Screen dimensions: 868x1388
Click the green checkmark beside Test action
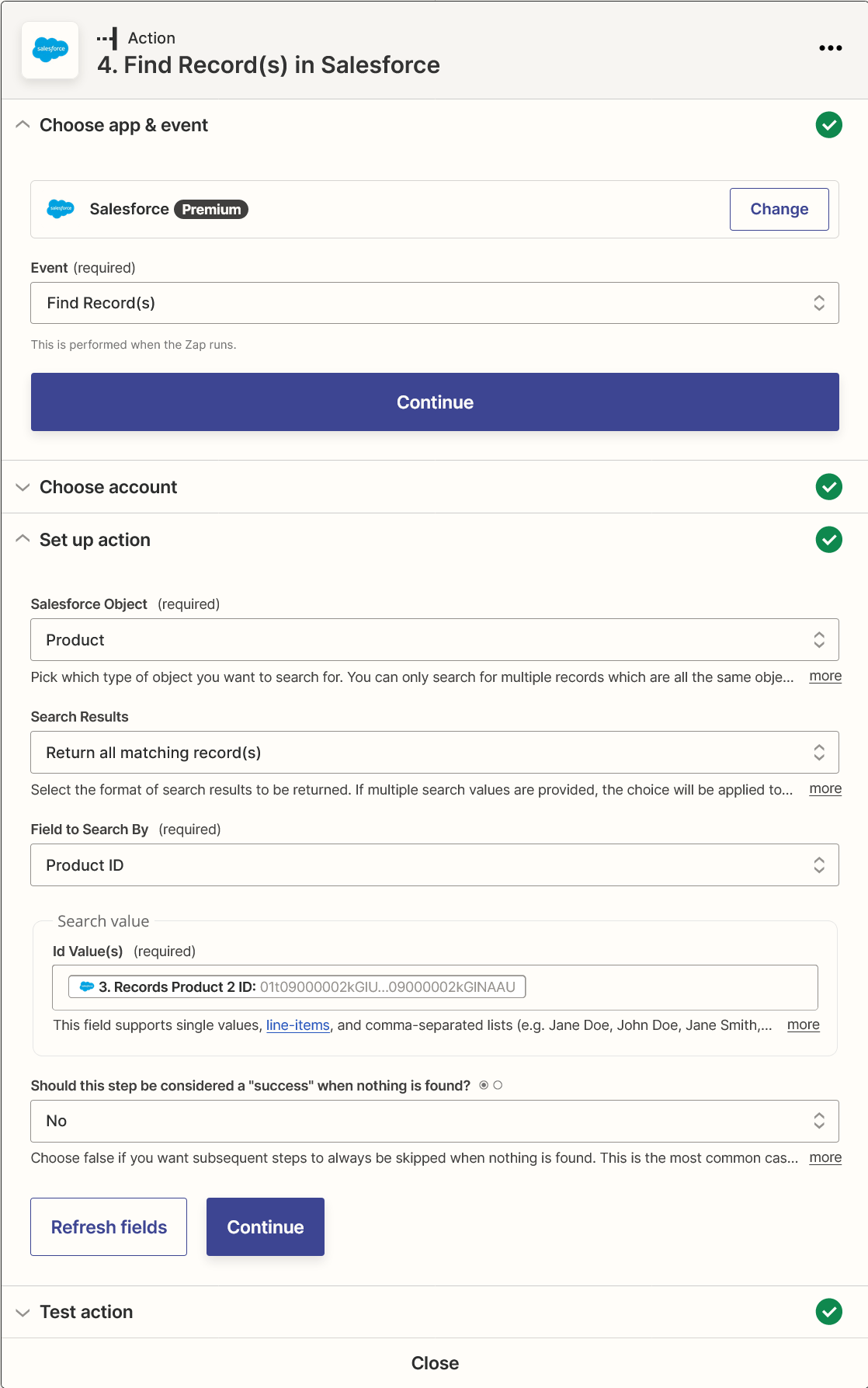[x=828, y=1312]
